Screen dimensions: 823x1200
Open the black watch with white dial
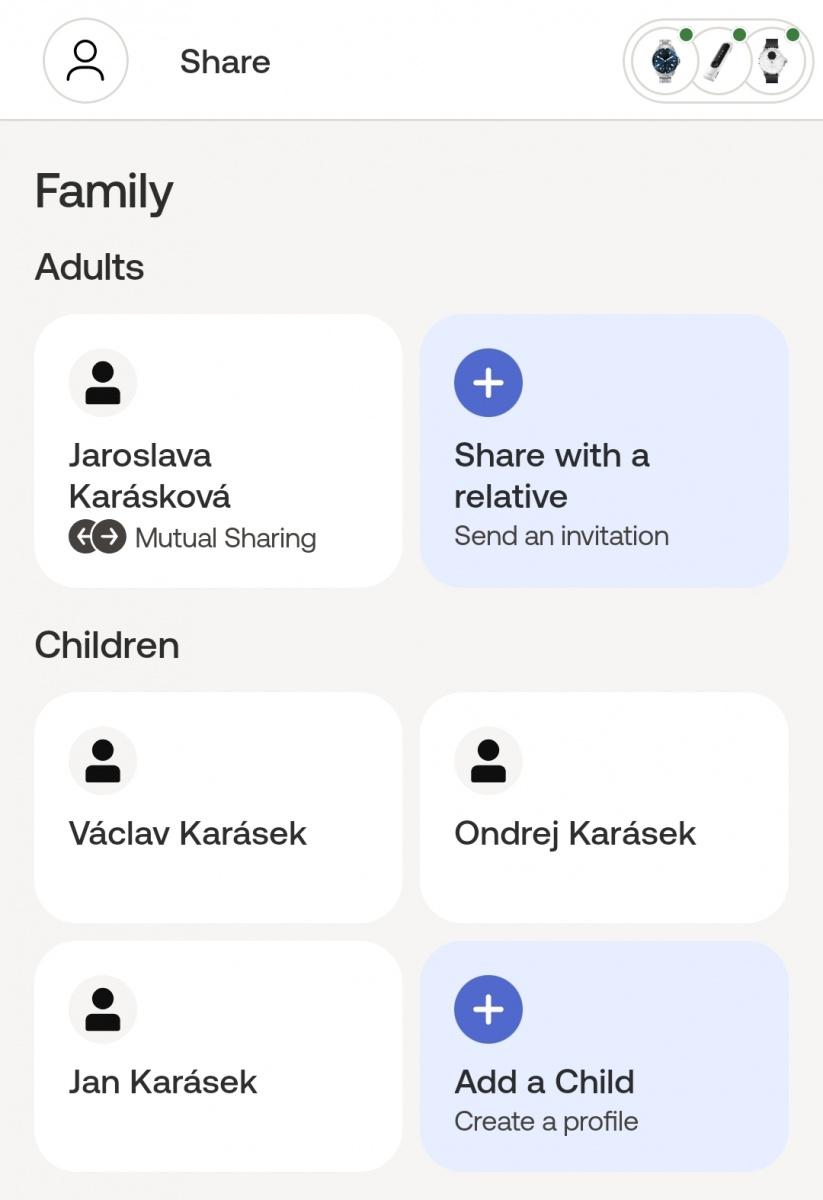(771, 61)
